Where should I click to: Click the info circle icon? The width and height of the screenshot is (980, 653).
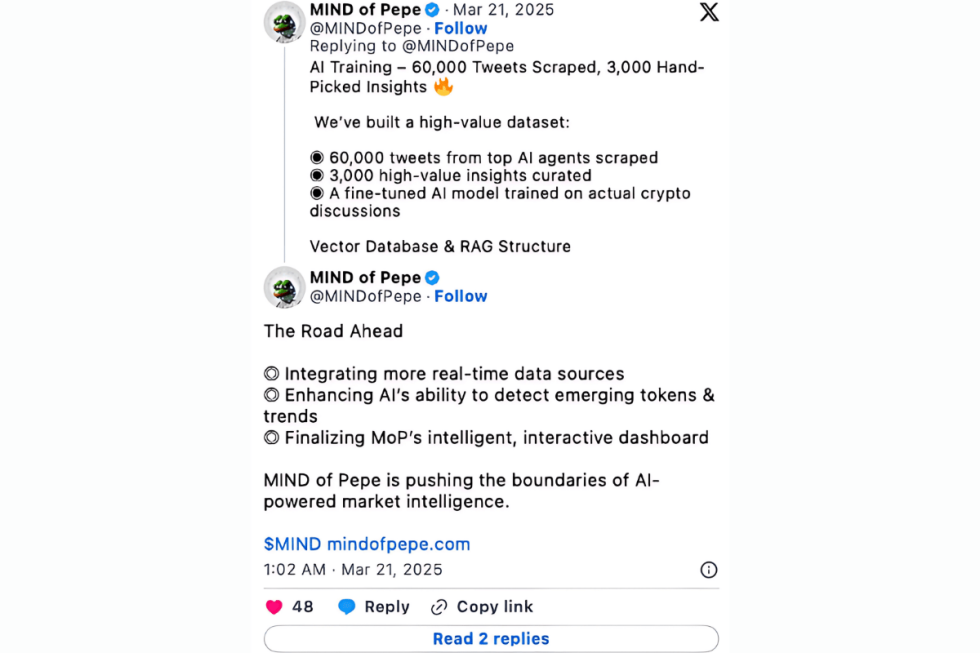(708, 570)
